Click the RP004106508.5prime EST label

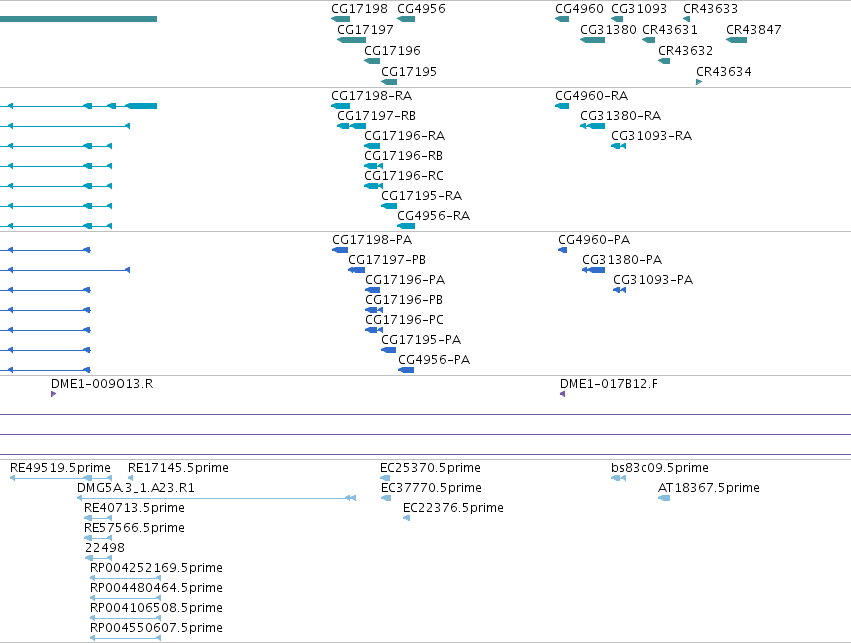156,608
